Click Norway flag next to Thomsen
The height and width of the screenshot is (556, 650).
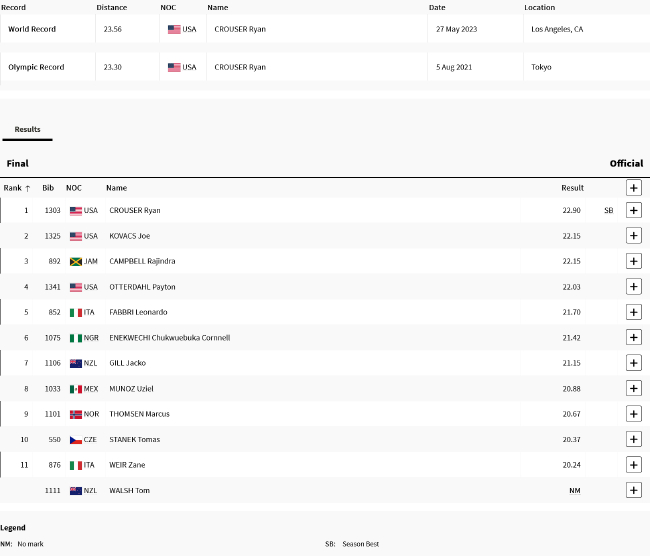(x=75, y=414)
